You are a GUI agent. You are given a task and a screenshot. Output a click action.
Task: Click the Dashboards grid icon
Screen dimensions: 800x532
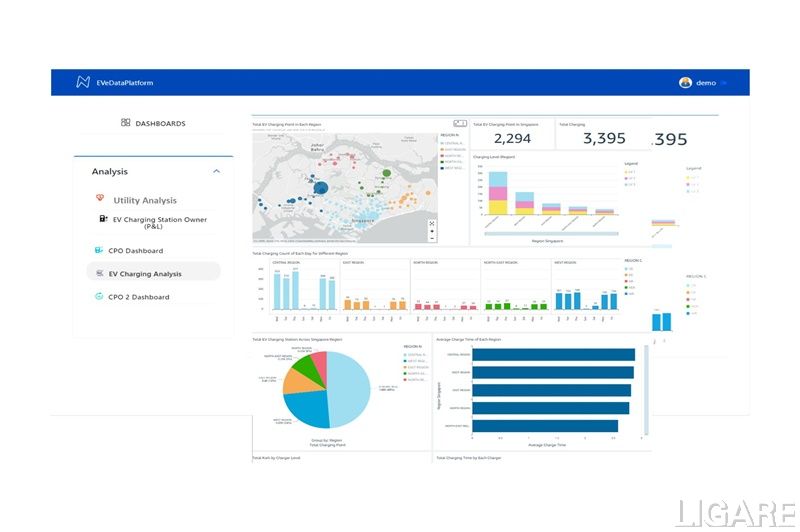pyautogui.click(x=126, y=123)
